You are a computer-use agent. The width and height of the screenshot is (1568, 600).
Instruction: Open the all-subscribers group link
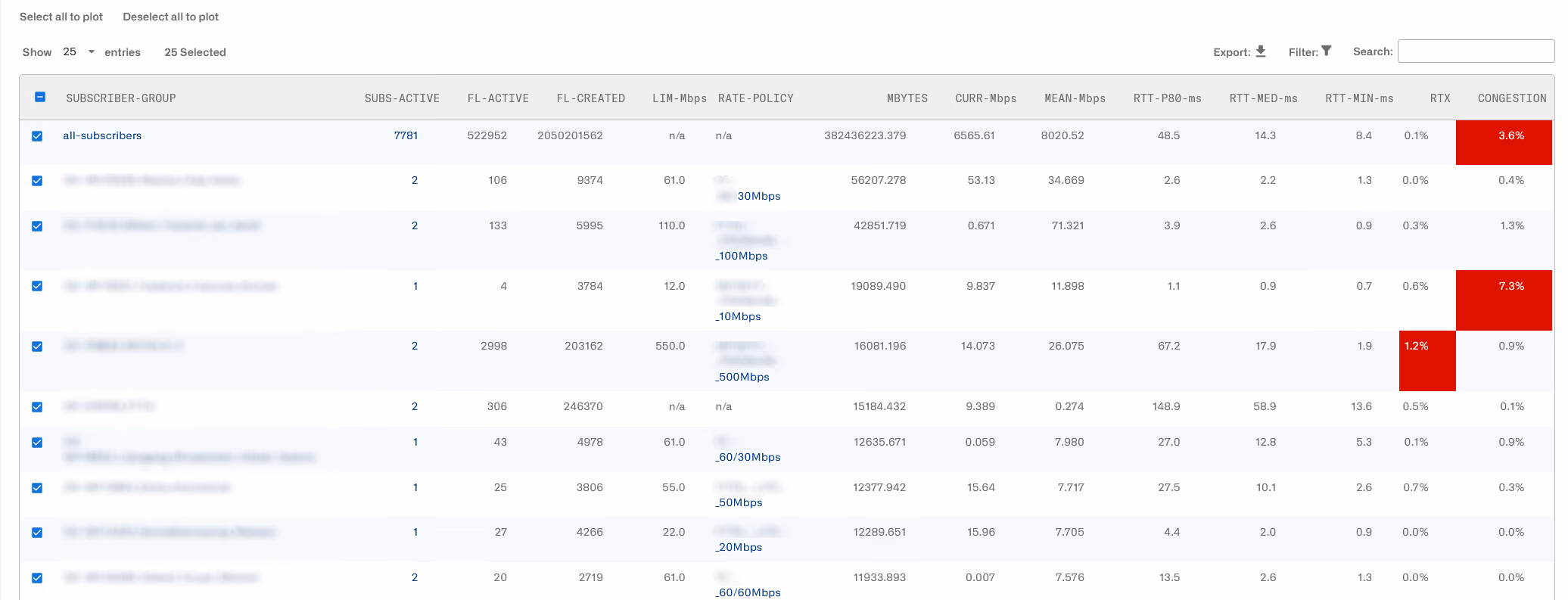pyautogui.click(x=102, y=135)
